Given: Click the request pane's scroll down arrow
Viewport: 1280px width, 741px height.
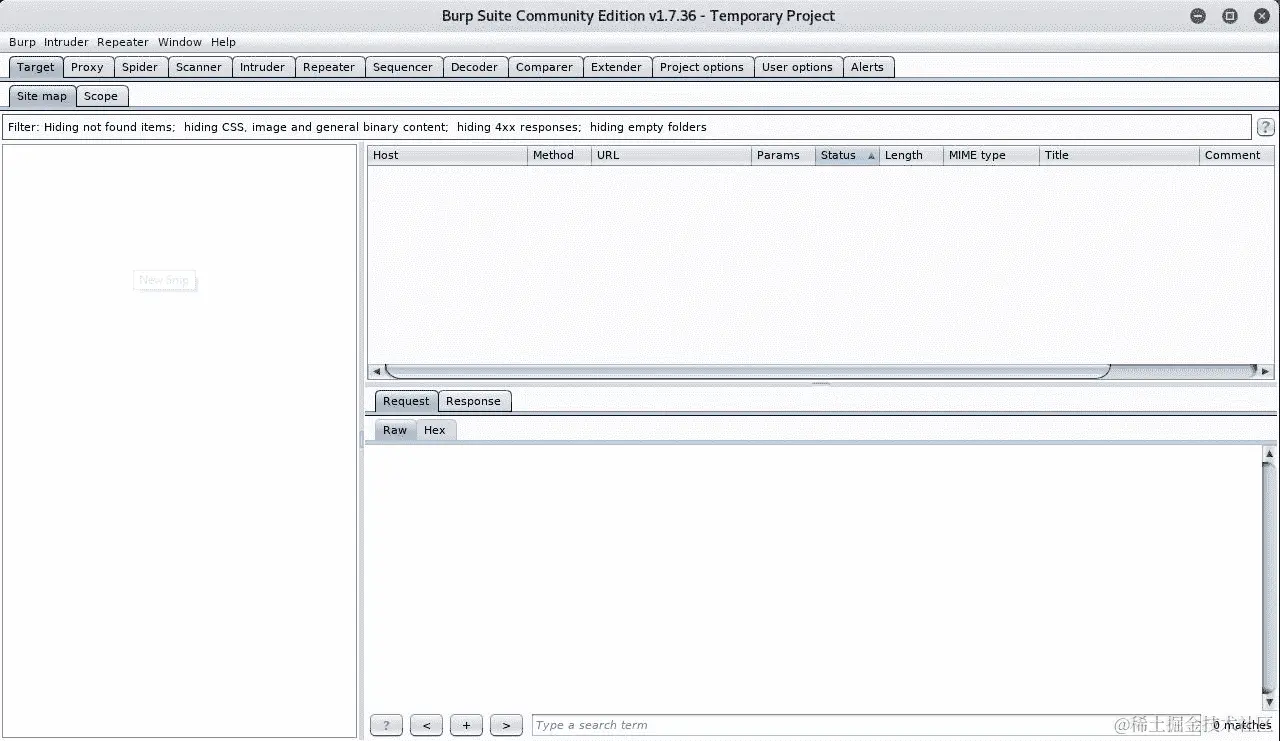Looking at the screenshot, I should point(1270,704).
